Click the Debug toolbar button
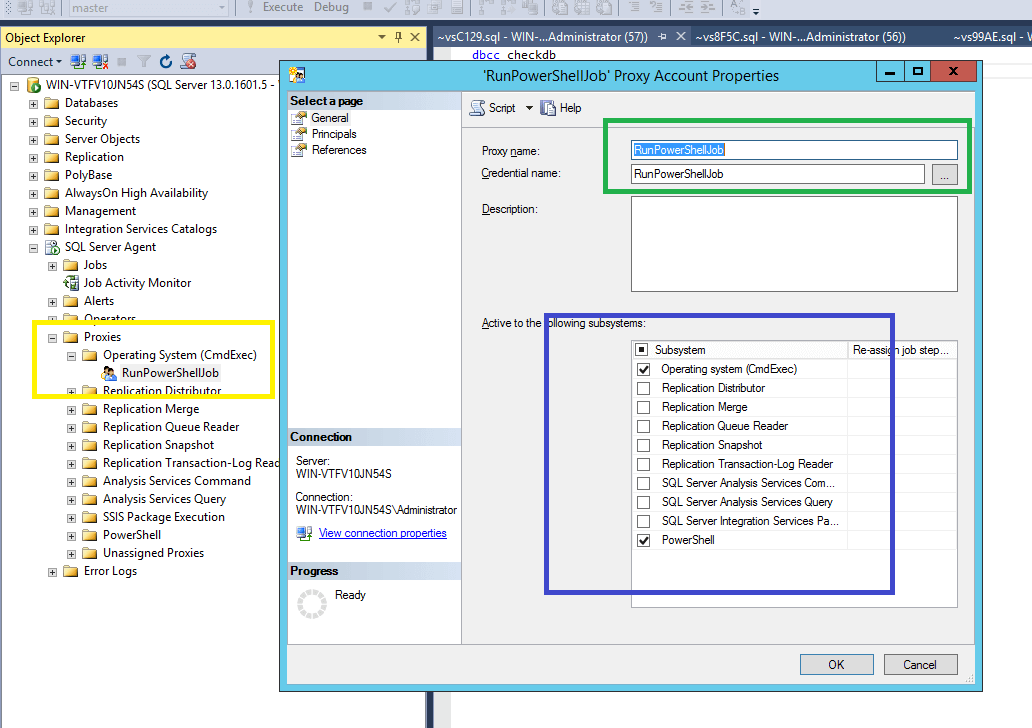Viewport: 1032px width, 728px height. (331, 7)
